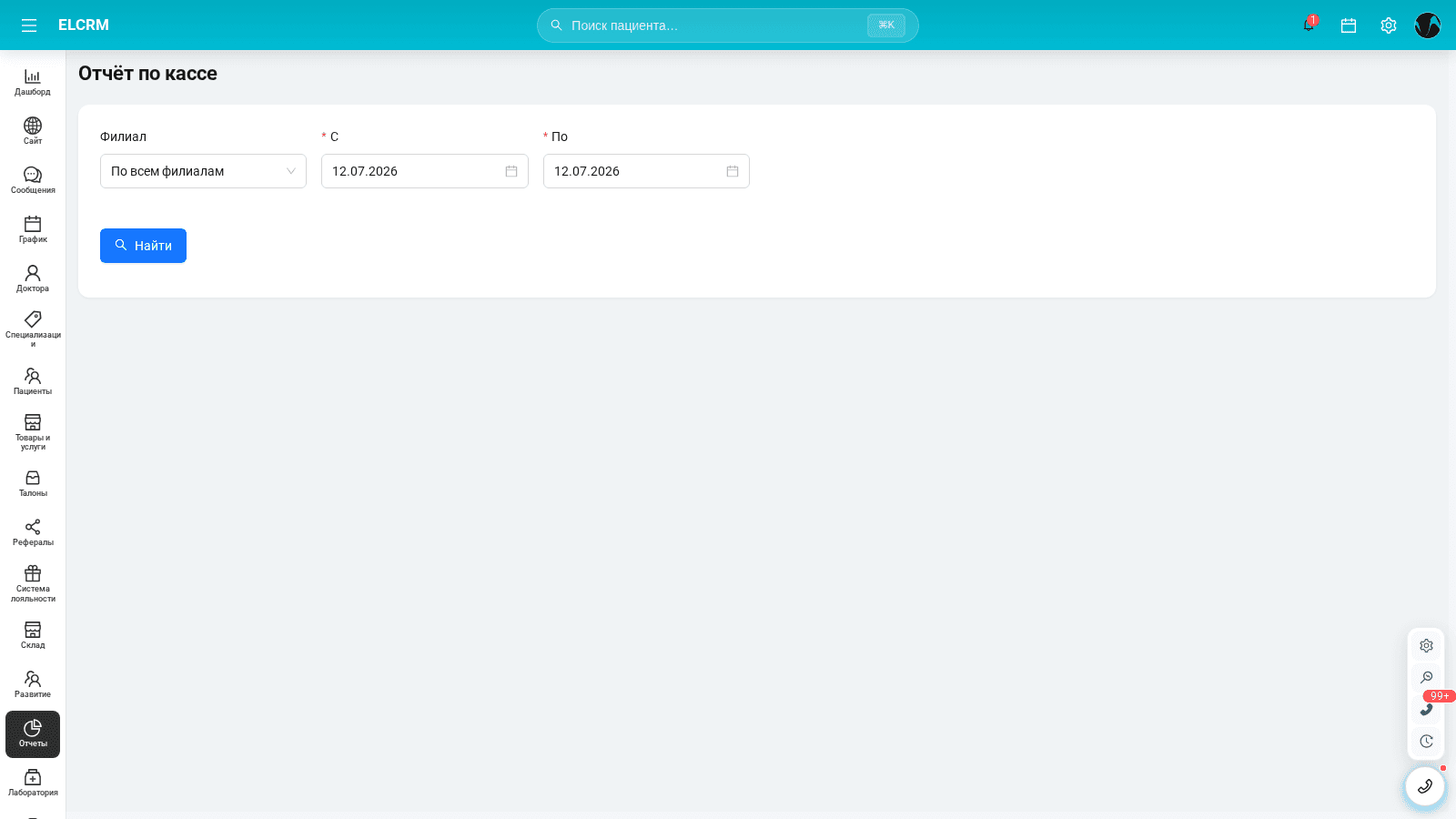Open Склад in the sidebar
The height and width of the screenshot is (819, 1456).
pos(33,635)
